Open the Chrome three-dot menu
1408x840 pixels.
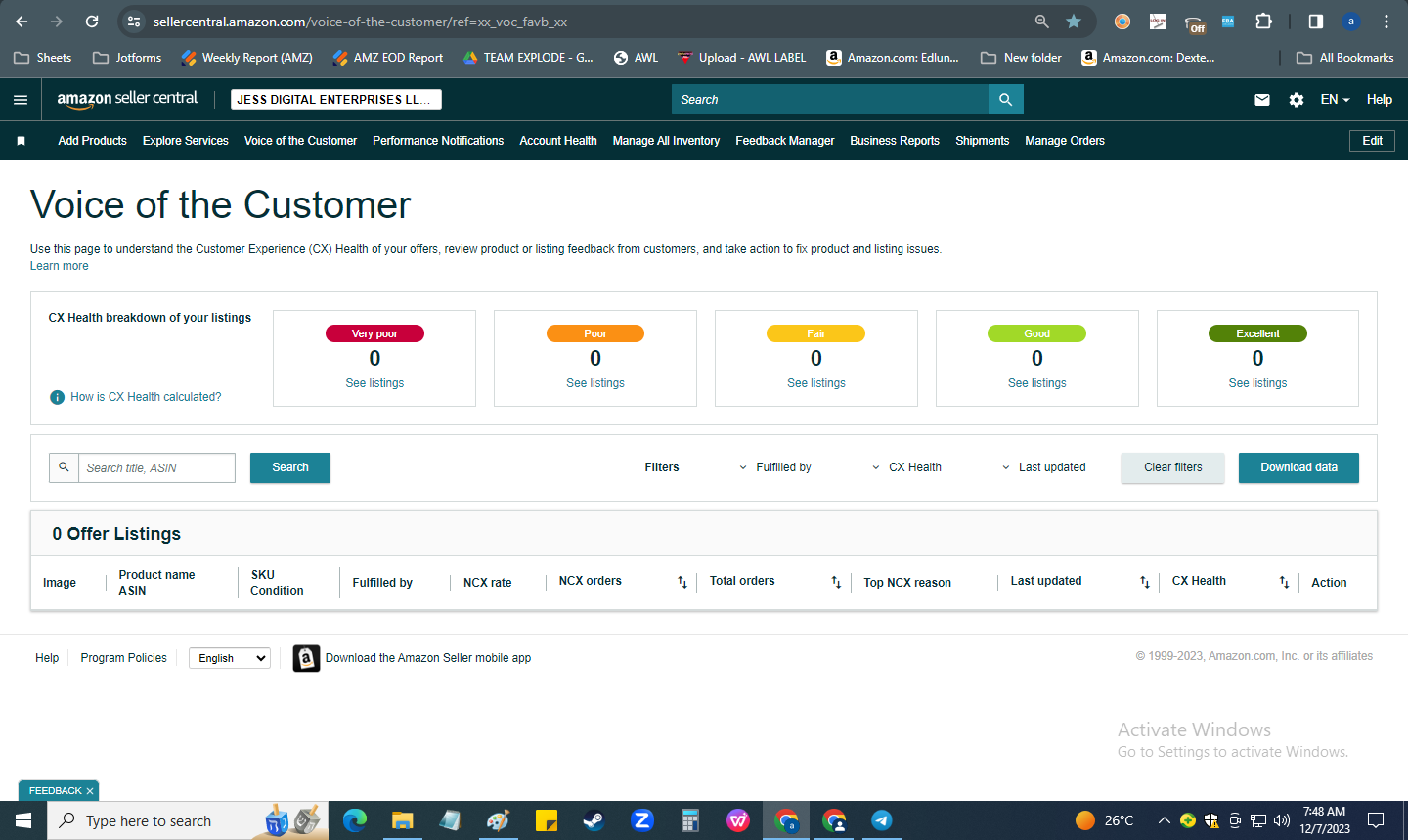click(x=1386, y=21)
